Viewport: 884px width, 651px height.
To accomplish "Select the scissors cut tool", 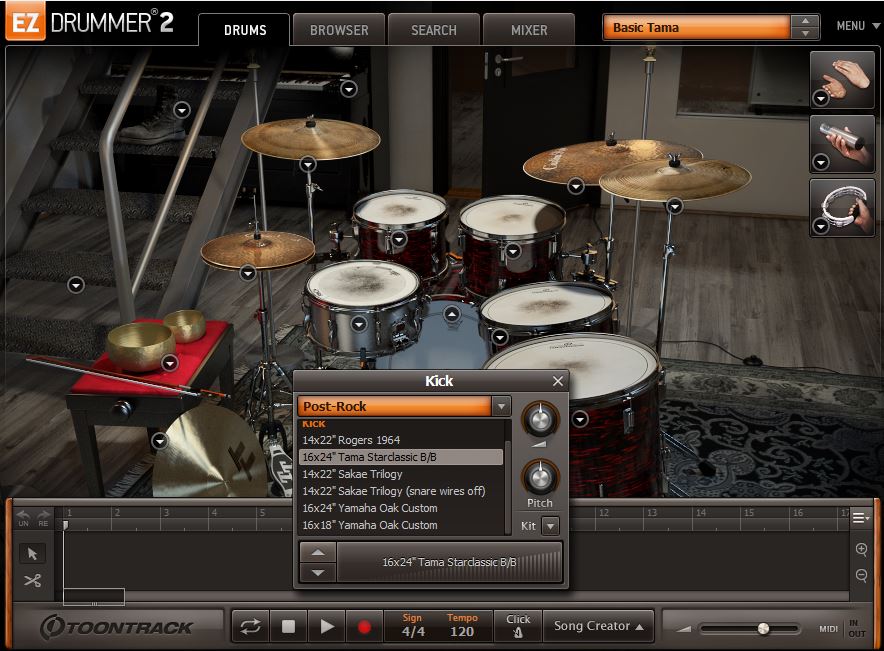I will [x=32, y=580].
